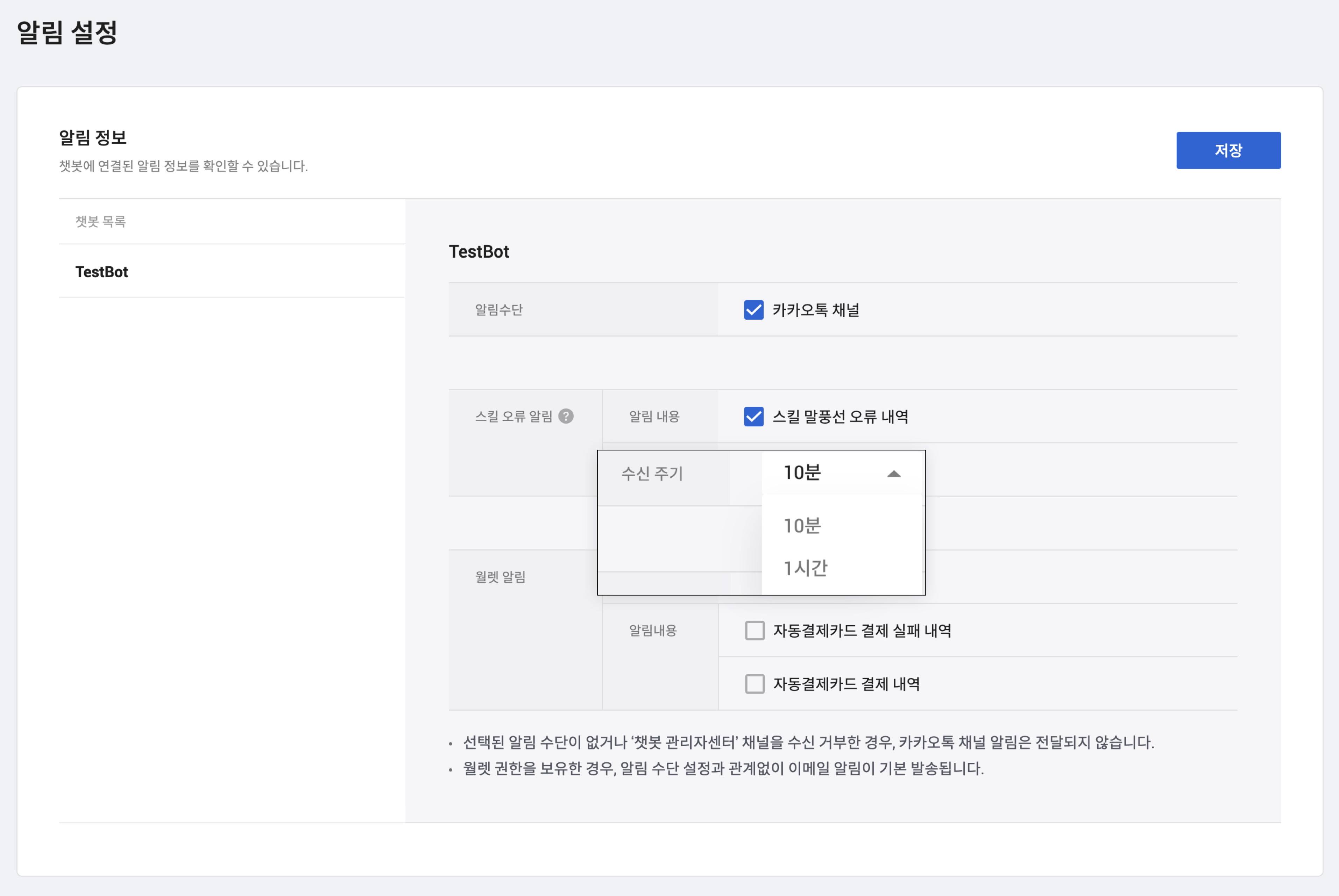
Task: Click the TestBot heading in the settings panel
Action: pos(479,252)
